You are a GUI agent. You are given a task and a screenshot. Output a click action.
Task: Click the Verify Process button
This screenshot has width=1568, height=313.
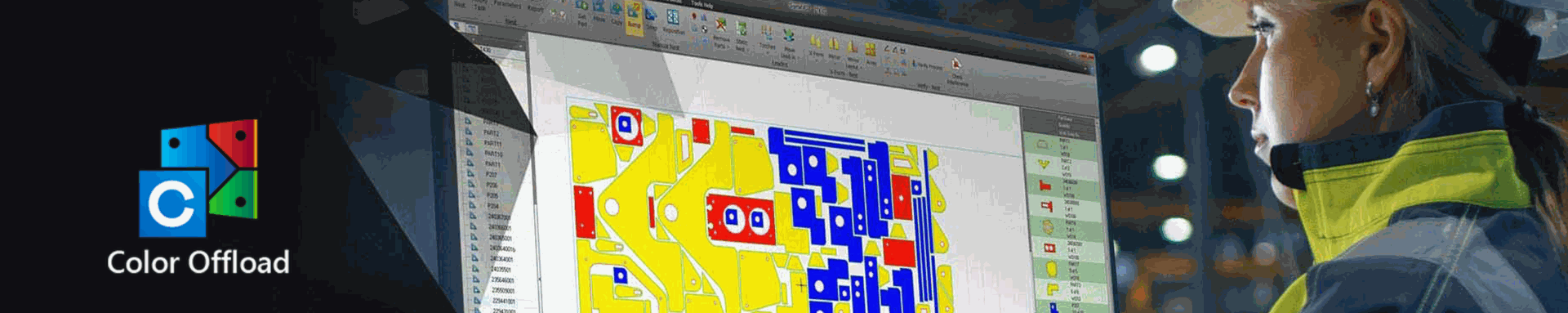point(927,66)
